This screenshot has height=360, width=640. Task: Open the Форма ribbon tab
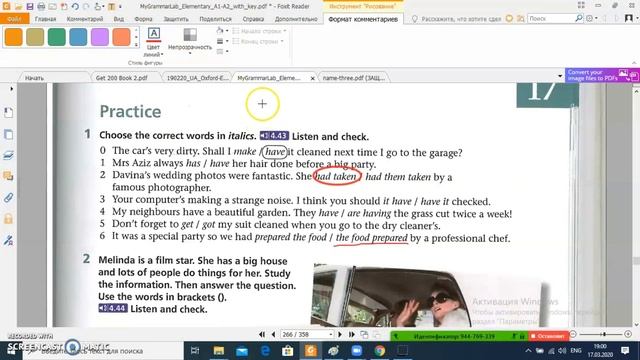tap(143, 19)
